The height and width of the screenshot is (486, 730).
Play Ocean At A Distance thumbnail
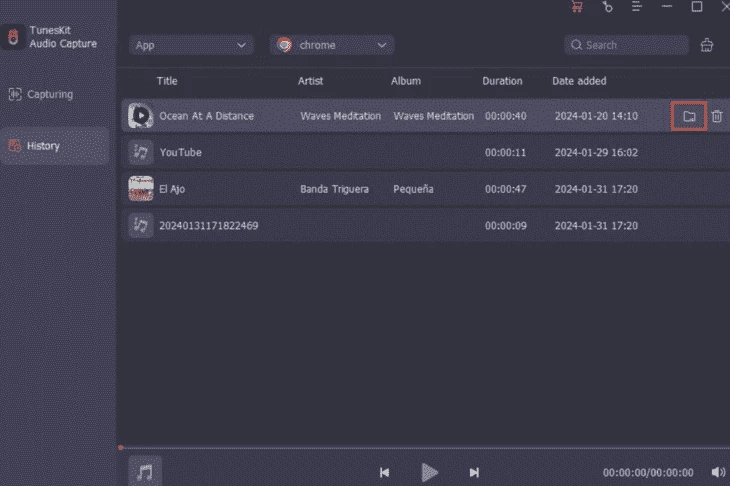click(141, 116)
